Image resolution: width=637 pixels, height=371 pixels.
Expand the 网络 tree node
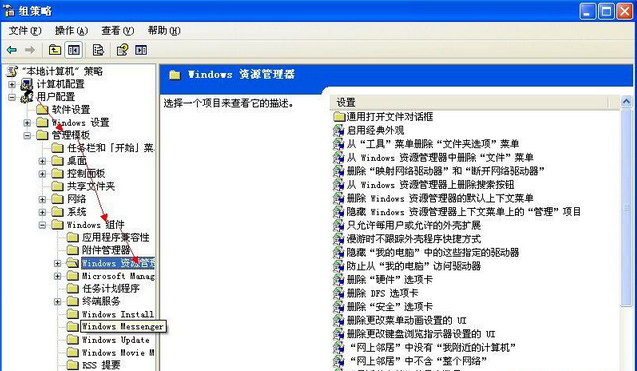pos(42,200)
